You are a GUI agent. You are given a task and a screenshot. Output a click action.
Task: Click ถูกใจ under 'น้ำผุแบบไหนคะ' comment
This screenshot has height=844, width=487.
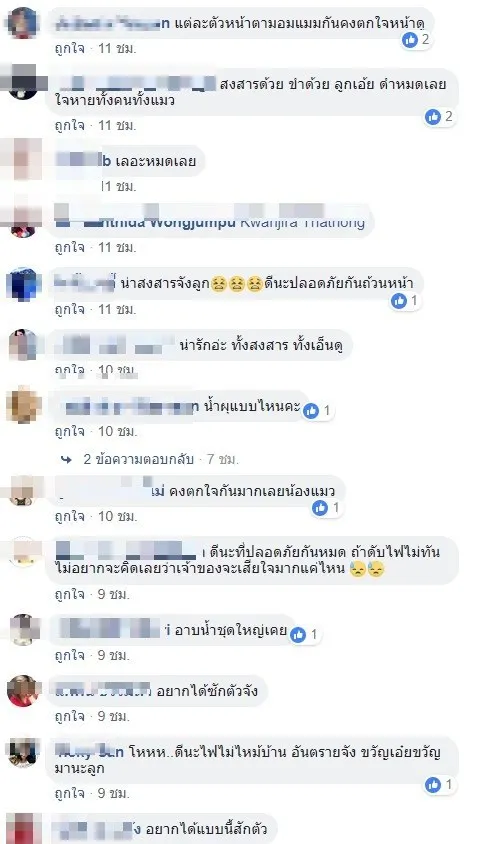69,432
